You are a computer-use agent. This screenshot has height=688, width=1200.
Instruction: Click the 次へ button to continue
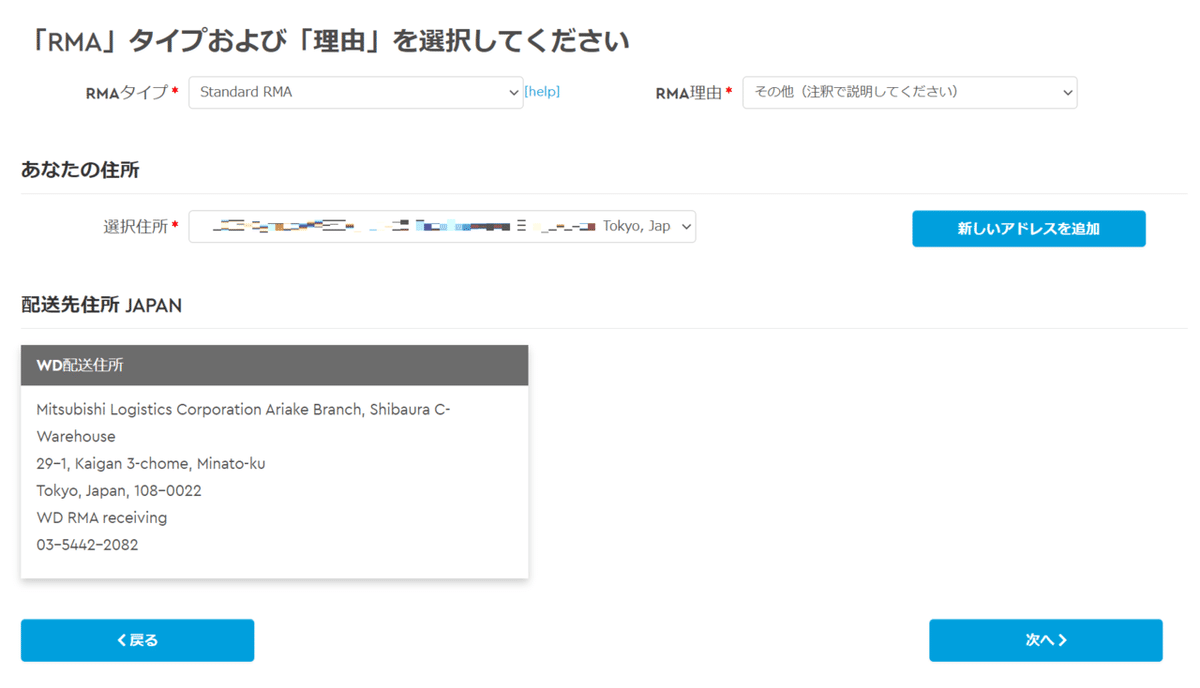click(1045, 640)
